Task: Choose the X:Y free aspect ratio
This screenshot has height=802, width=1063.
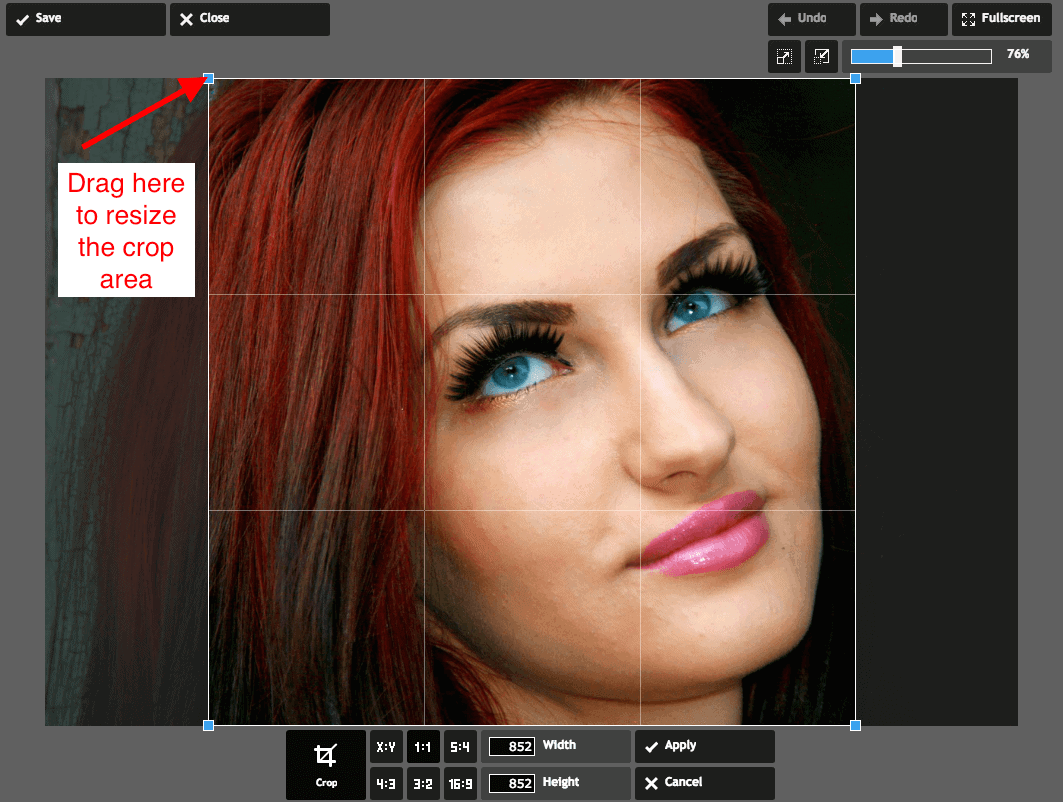Action: (x=386, y=747)
